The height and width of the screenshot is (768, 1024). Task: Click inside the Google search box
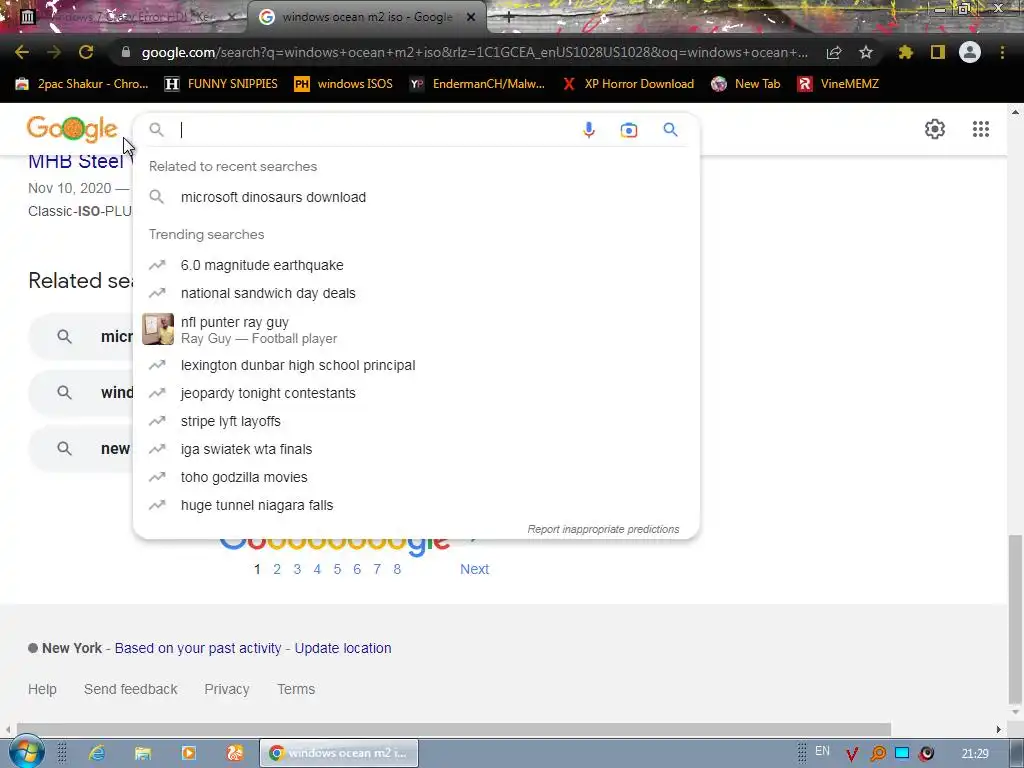[376, 130]
